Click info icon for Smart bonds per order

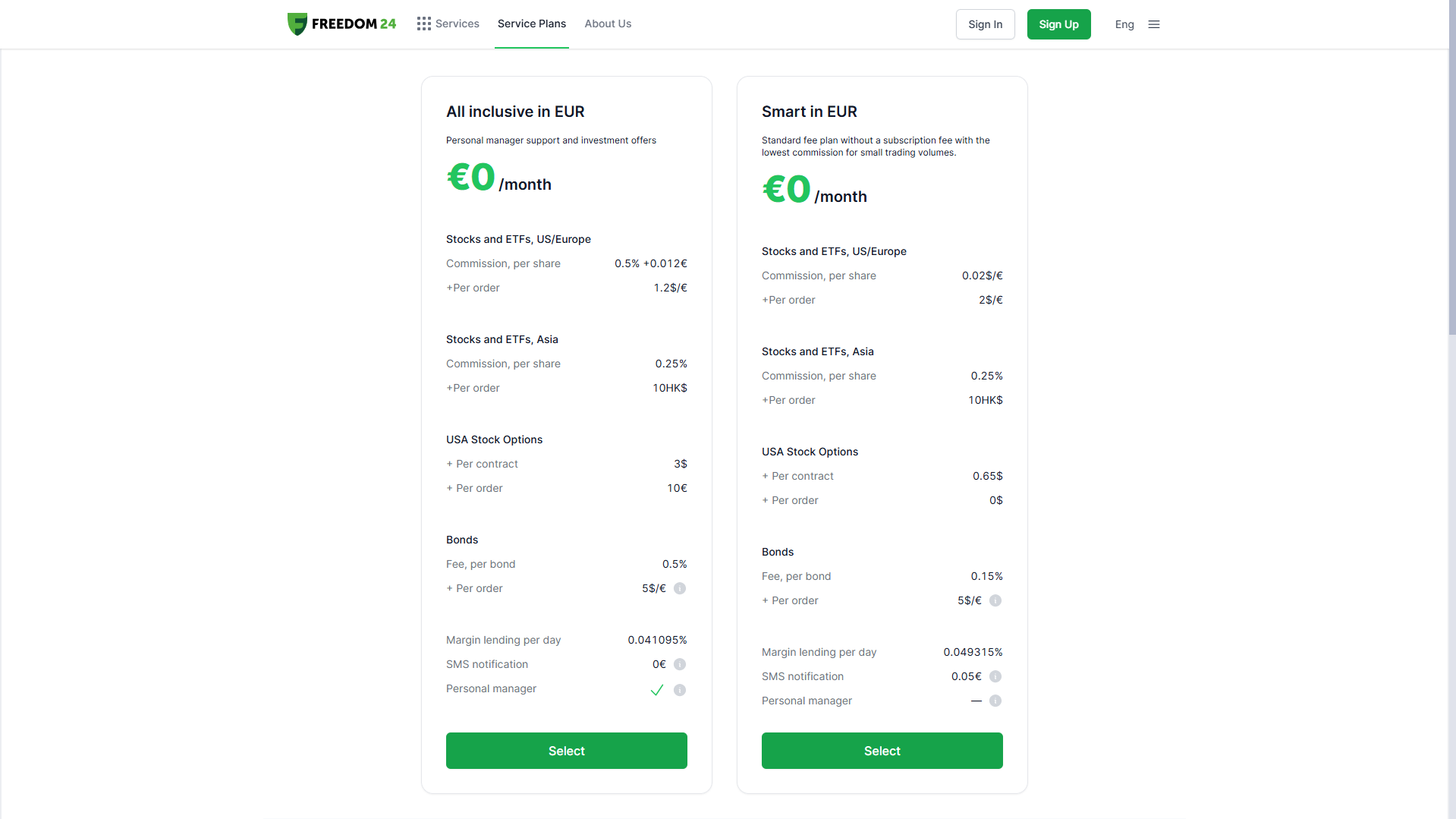(x=995, y=600)
